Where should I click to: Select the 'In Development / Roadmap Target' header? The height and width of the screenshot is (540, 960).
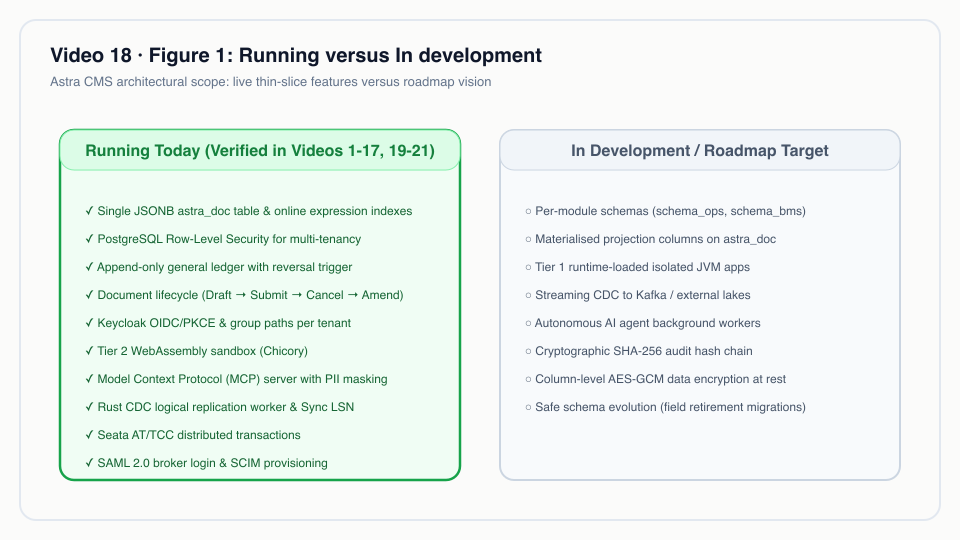click(x=699, y=151)
